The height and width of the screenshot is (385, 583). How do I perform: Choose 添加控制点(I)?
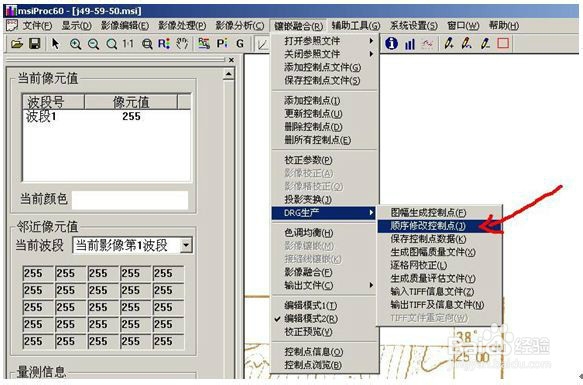(325, 100)
